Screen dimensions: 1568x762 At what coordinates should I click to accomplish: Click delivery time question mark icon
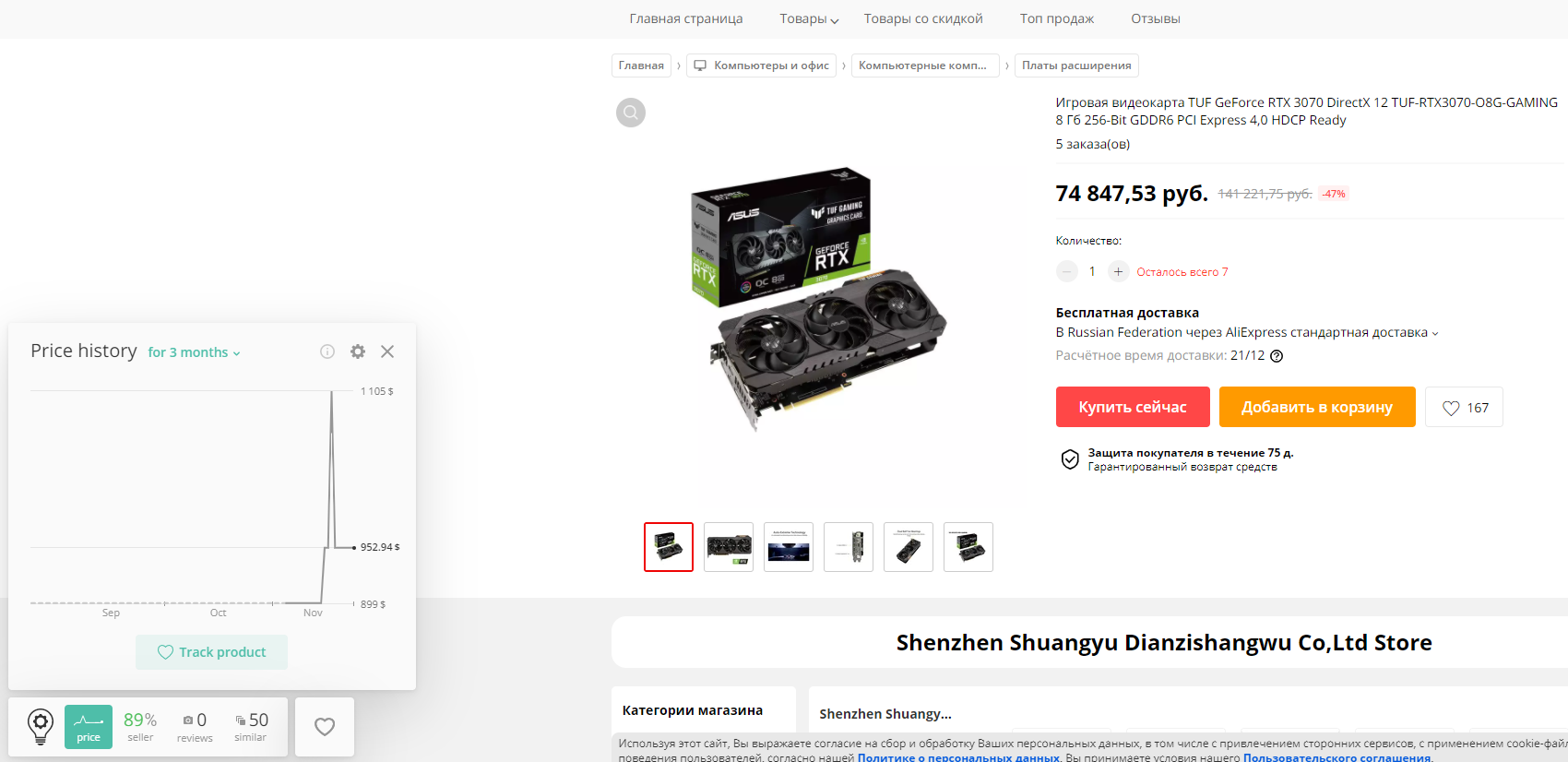click(x=1277, y=356)
